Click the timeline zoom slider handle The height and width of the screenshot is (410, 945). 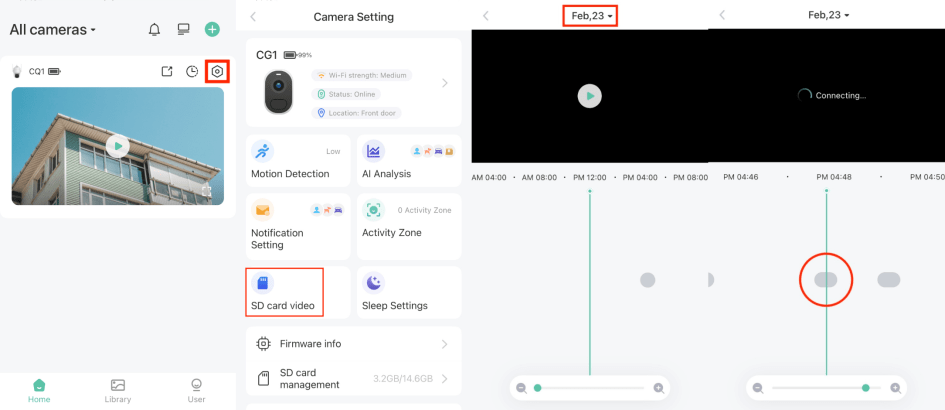click(538, 388)
